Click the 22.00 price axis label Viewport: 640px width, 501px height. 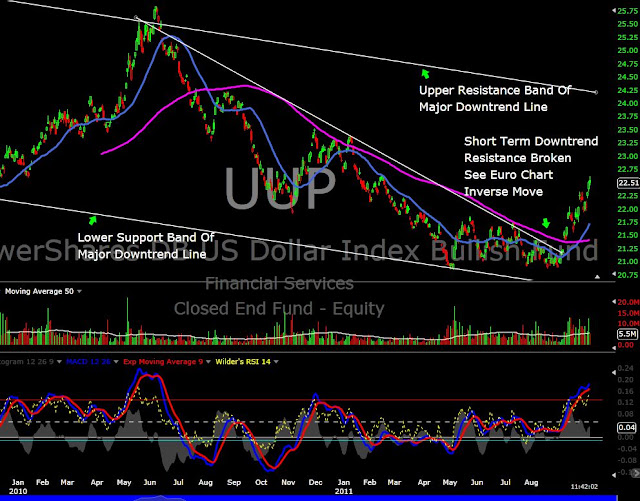[x=629, y=209]
